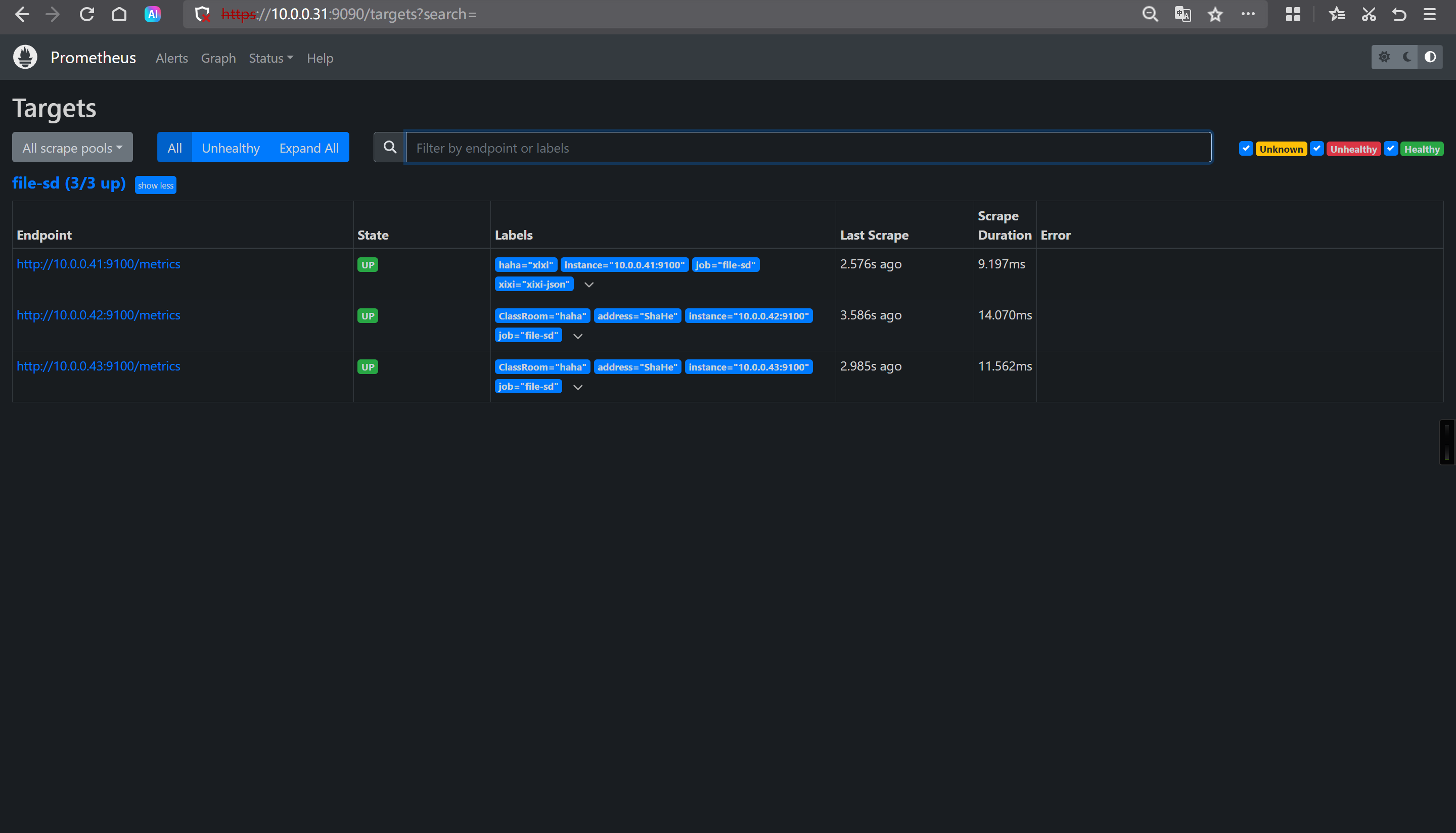Click the instance="10.0.0.42:9100" label badge
The height and width of the screenshot is (833, 1456).
click(x=749, y=316)
